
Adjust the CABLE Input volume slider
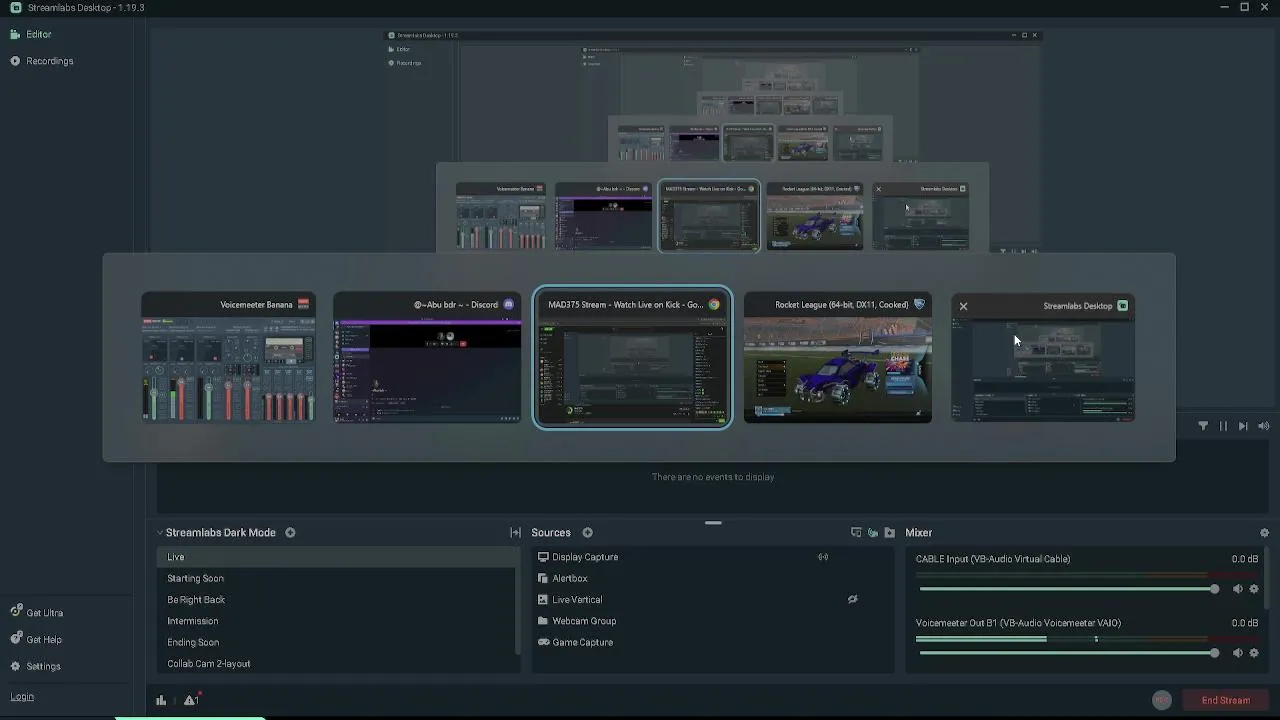point(1068,589)
